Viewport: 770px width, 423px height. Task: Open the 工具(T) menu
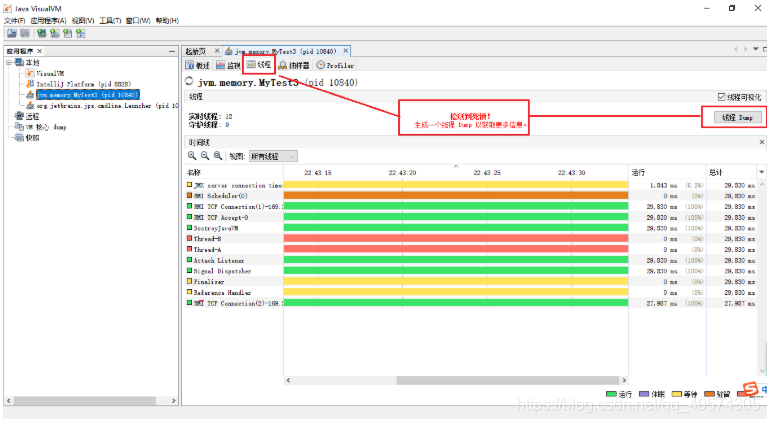pos(110,21)
